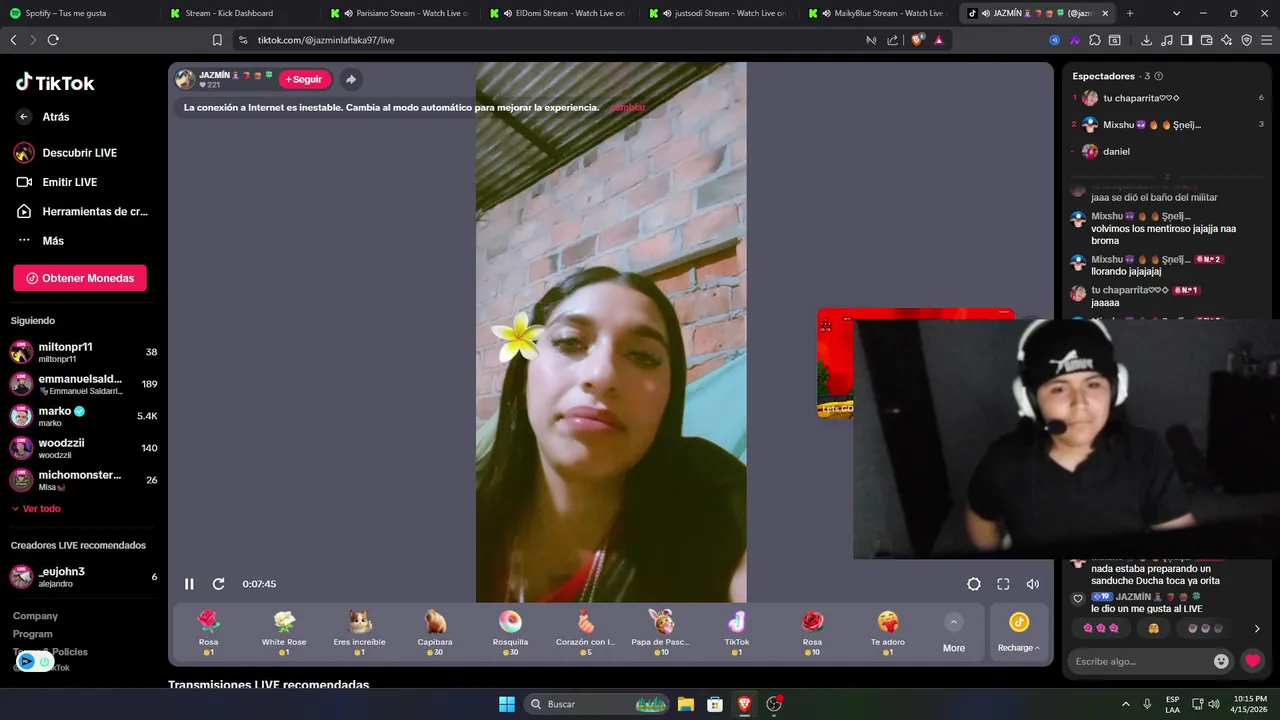Send the Capibara gift

[x=435, y=633]
